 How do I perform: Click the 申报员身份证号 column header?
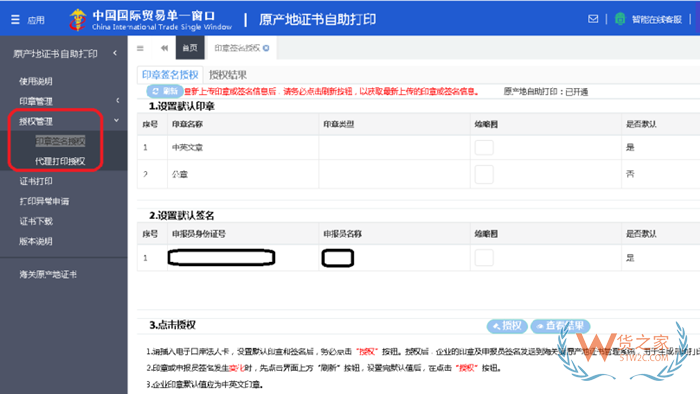coord(199,234)
